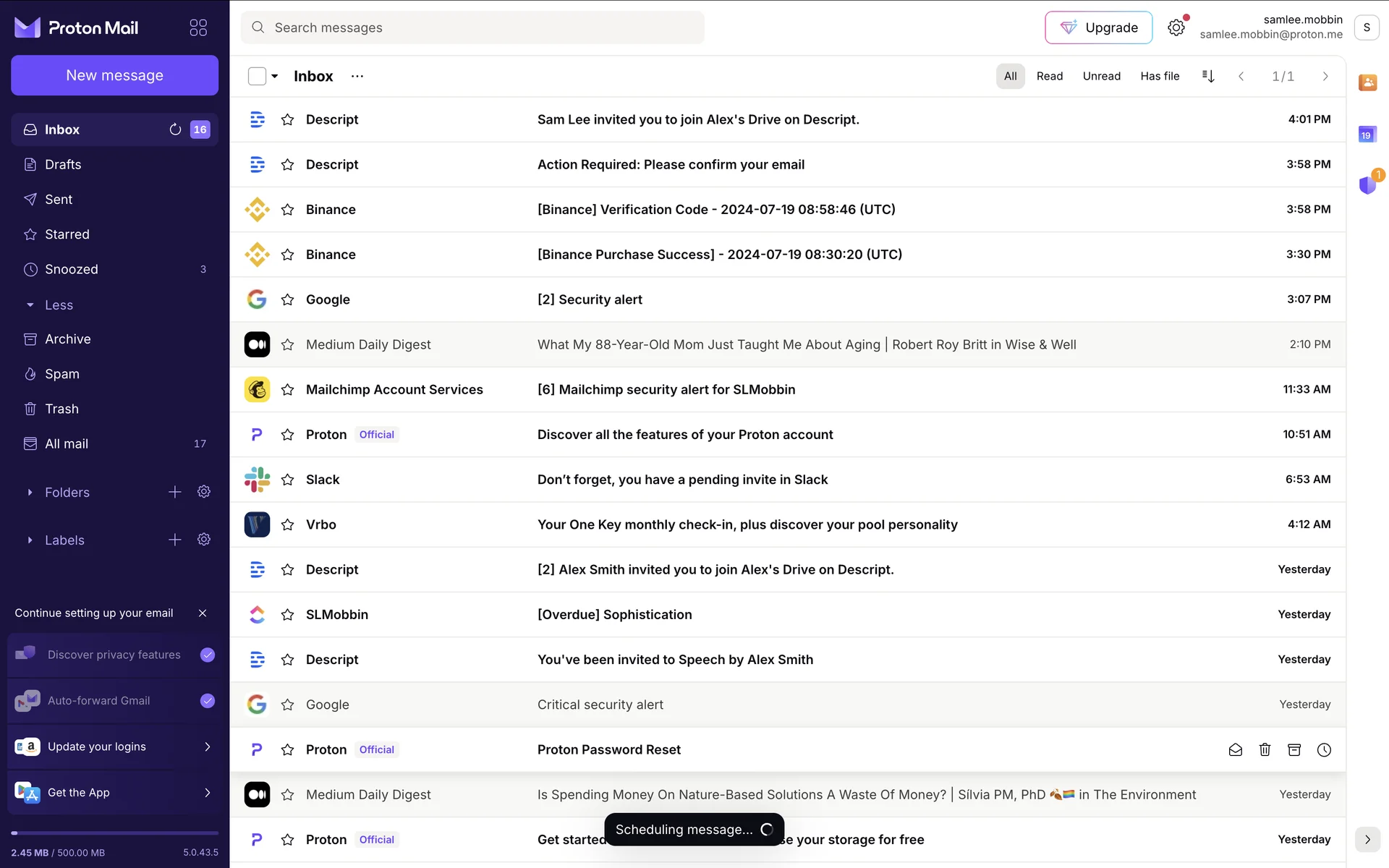This screenshot has width=1389, height=868.
Task: Star the Vrbo monthly check-in email
Action: tap(287, 524)
